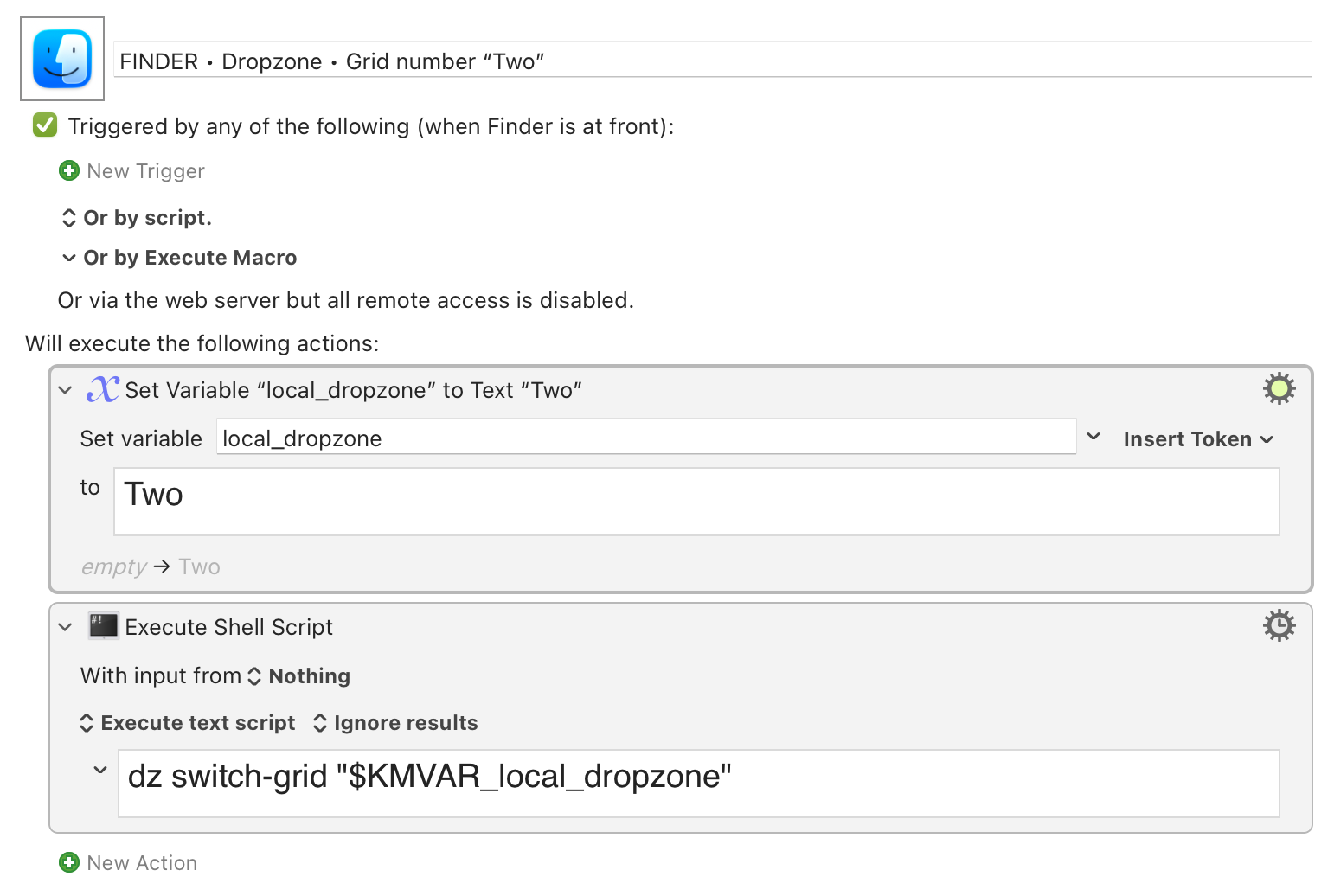Open the Execute text script popup
This screenshot has height=896, width=1334.
click(x=188, y=723)
